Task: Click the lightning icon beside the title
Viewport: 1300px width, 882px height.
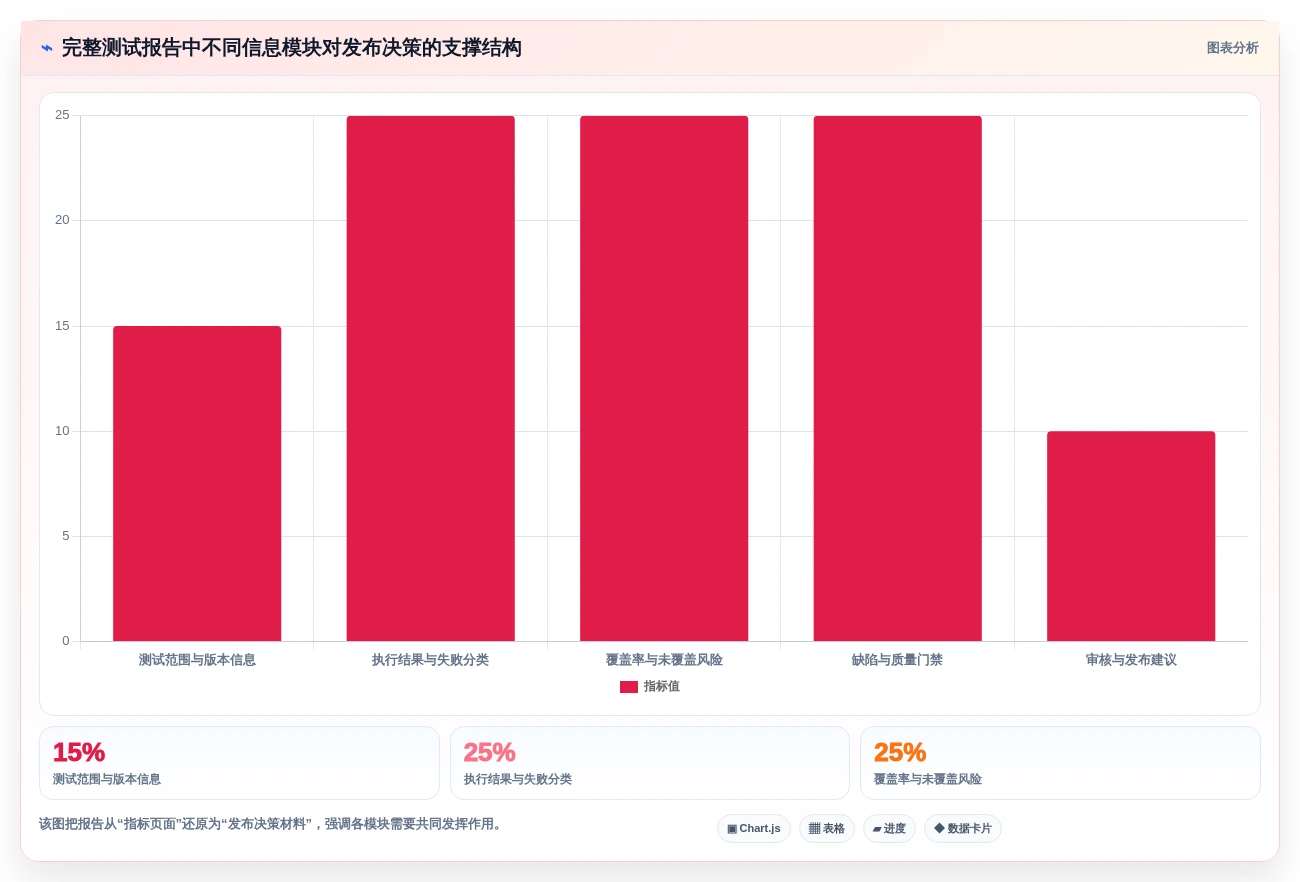Action: point(47,48)
